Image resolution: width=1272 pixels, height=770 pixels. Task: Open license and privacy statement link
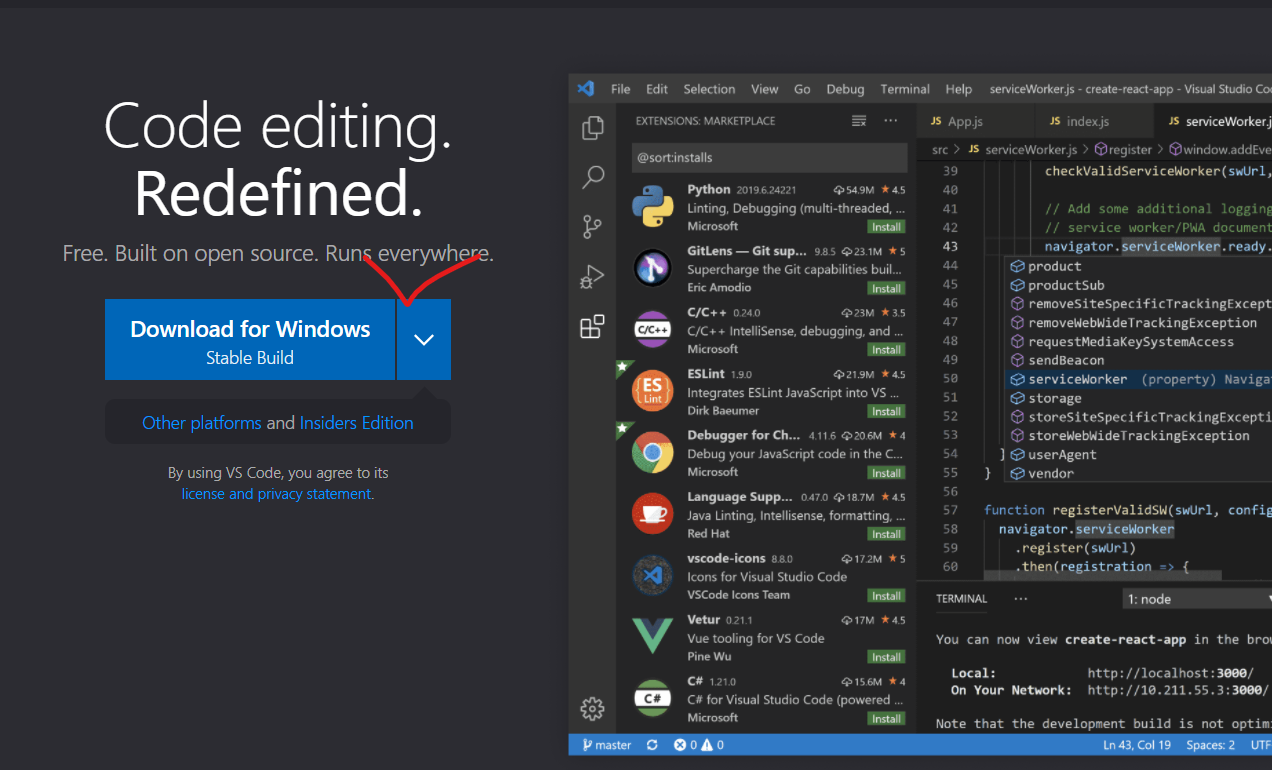pos(276,494)
